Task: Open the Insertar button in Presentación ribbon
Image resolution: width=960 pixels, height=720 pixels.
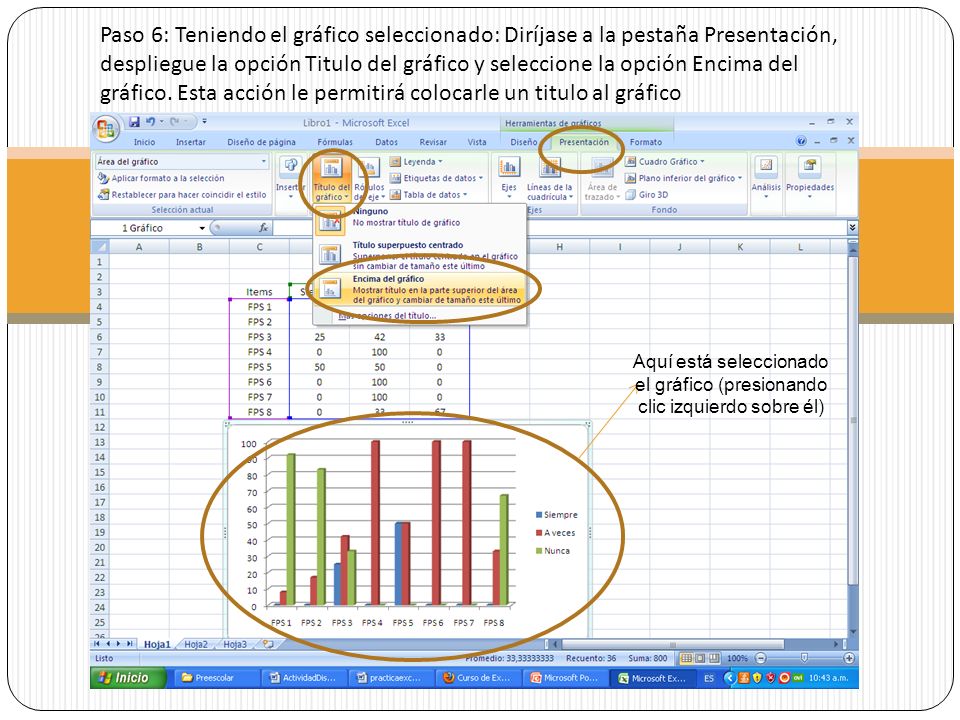Action: (290, 178)
